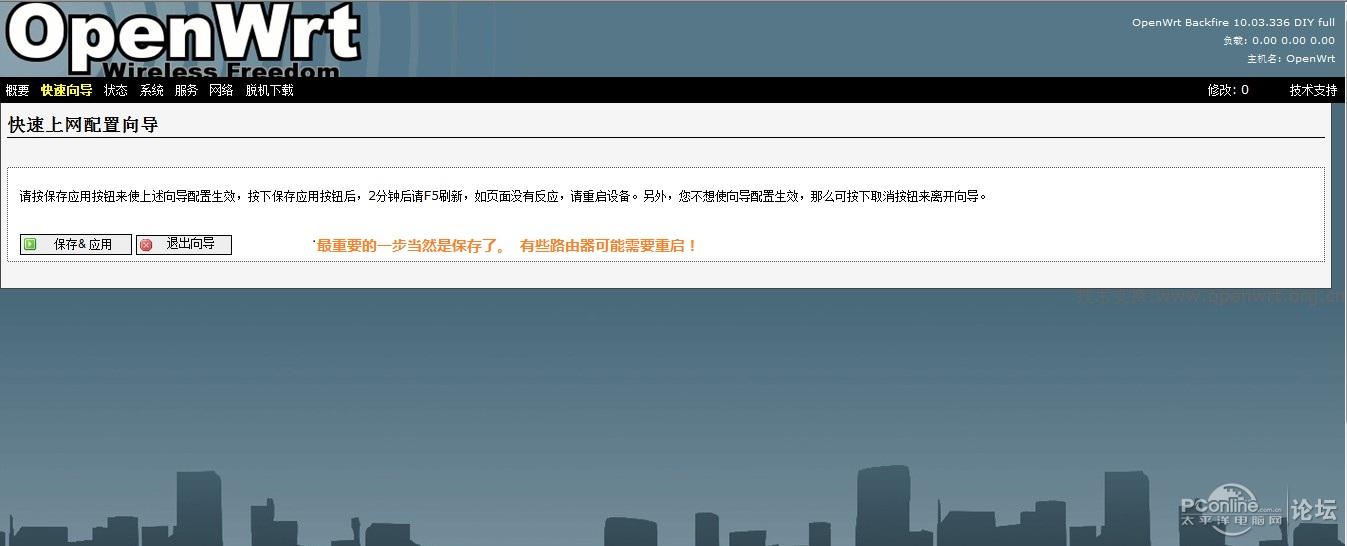Click the red cancel icon on the exit button
This screenshot has height=546, width=1347.
point(146,244)
